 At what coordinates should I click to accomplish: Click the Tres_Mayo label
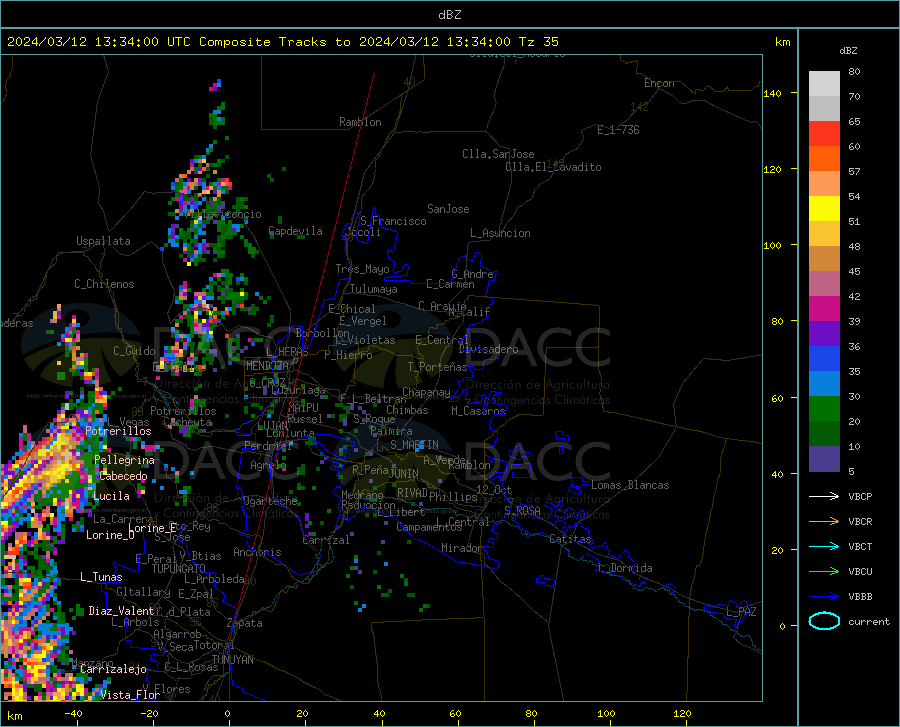click(x=362, y=269)
